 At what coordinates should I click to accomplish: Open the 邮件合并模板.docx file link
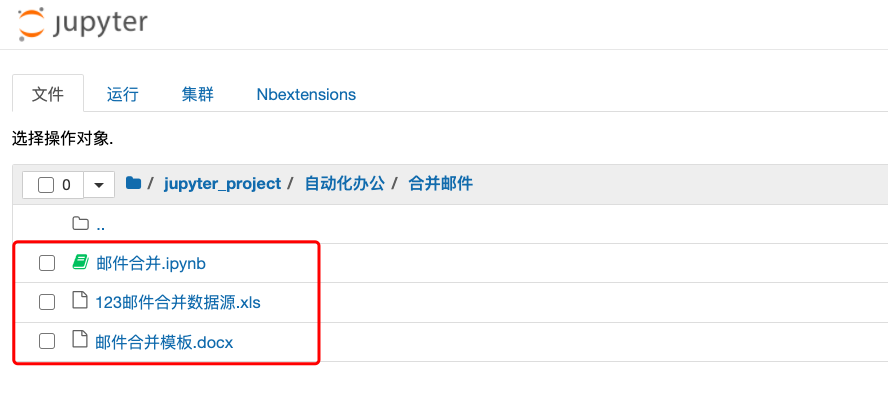coord(164,342)
